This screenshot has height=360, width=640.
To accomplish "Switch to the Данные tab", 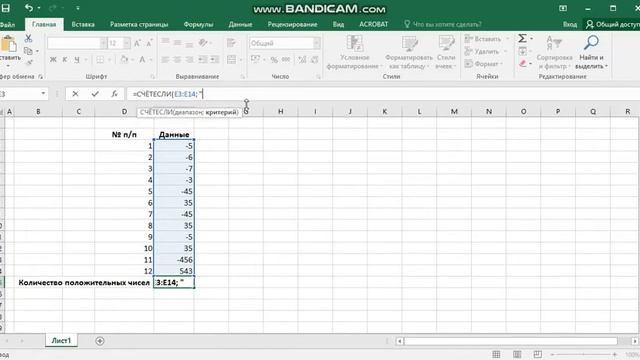I will pos(240,24).
